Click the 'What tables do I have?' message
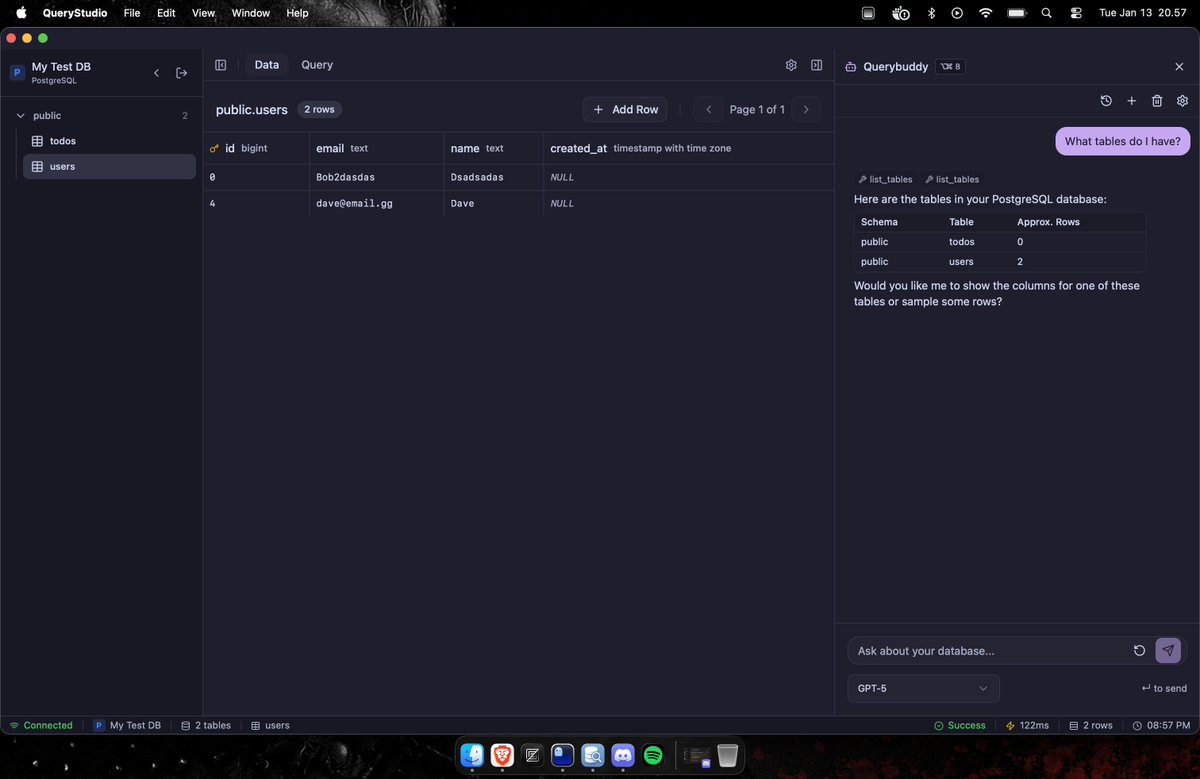 (x=1122, y=141)
